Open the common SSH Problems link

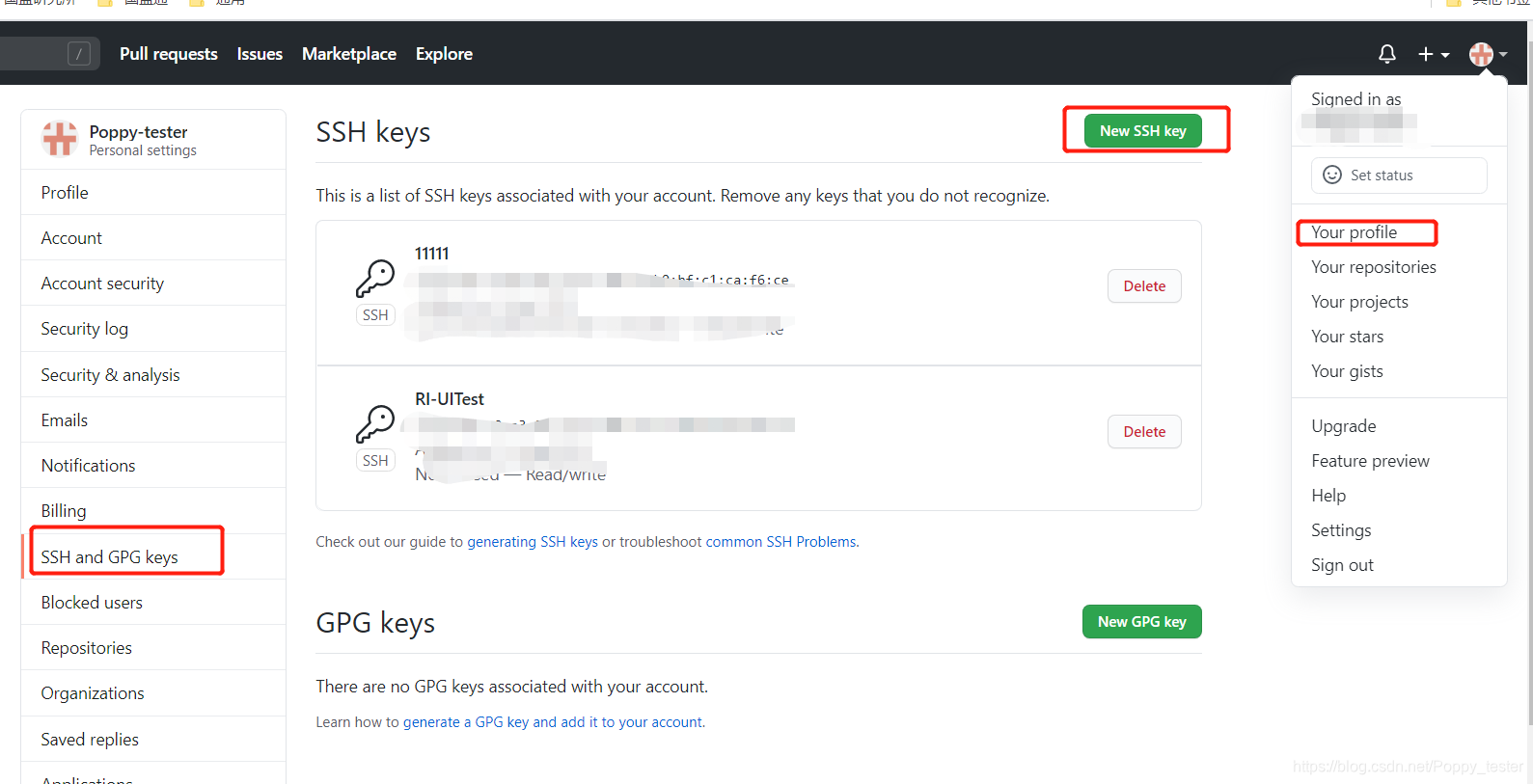click(x=780, y=542)
